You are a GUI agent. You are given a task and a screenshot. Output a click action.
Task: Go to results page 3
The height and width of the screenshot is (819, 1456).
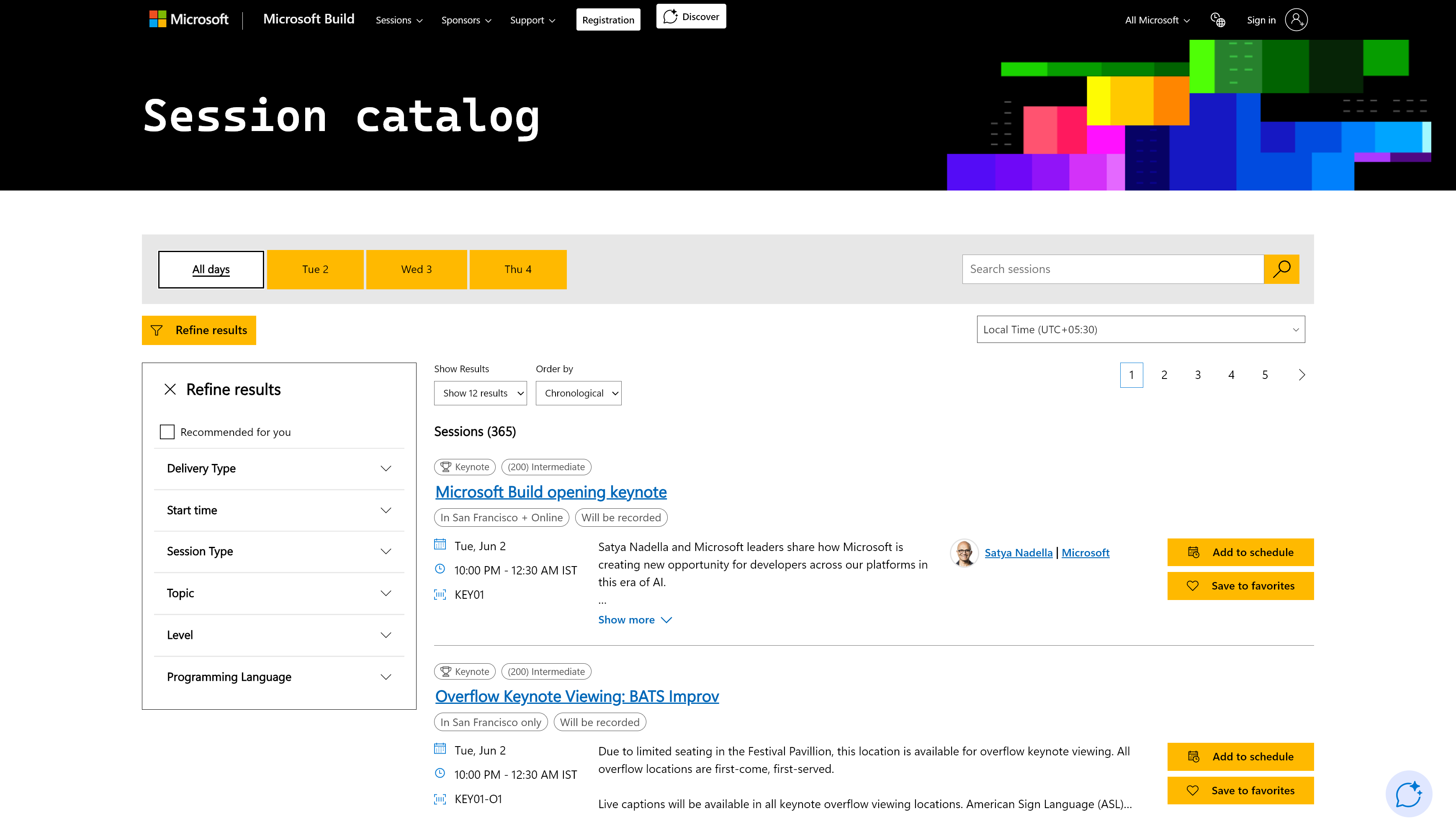[1198, 375]
